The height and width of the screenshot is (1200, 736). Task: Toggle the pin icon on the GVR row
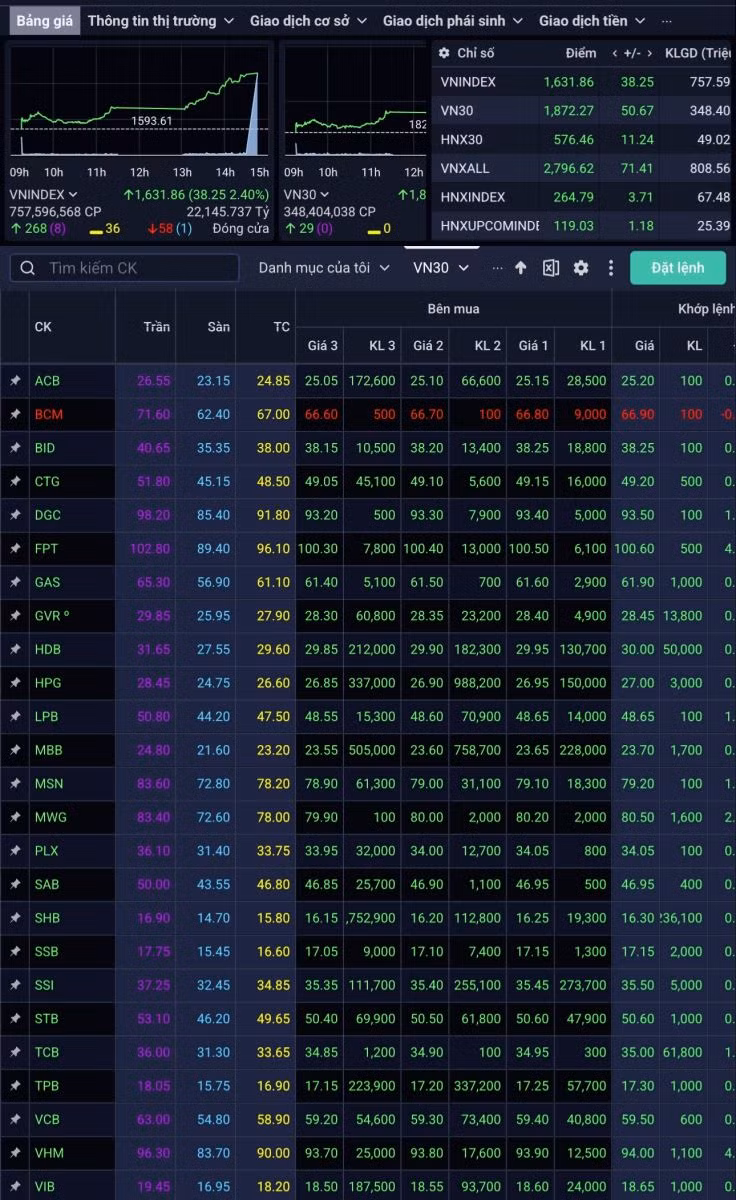coord(15,615)
